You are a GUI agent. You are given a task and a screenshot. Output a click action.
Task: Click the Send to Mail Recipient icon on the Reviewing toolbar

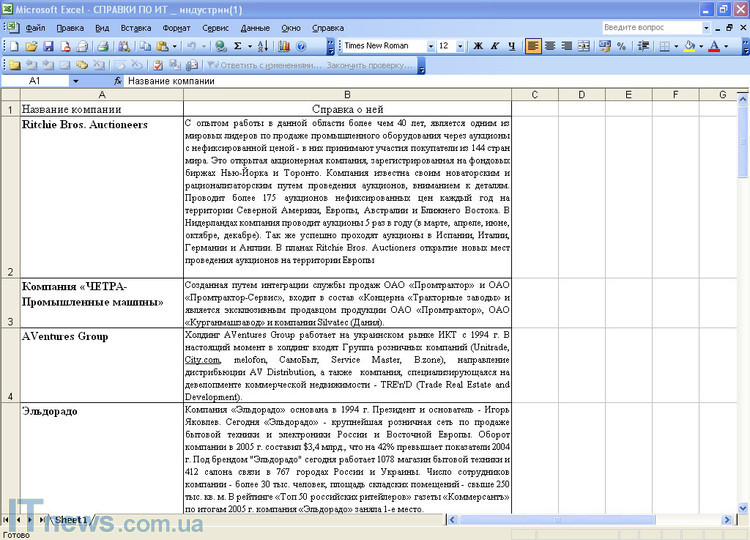[x=192, y=65]
